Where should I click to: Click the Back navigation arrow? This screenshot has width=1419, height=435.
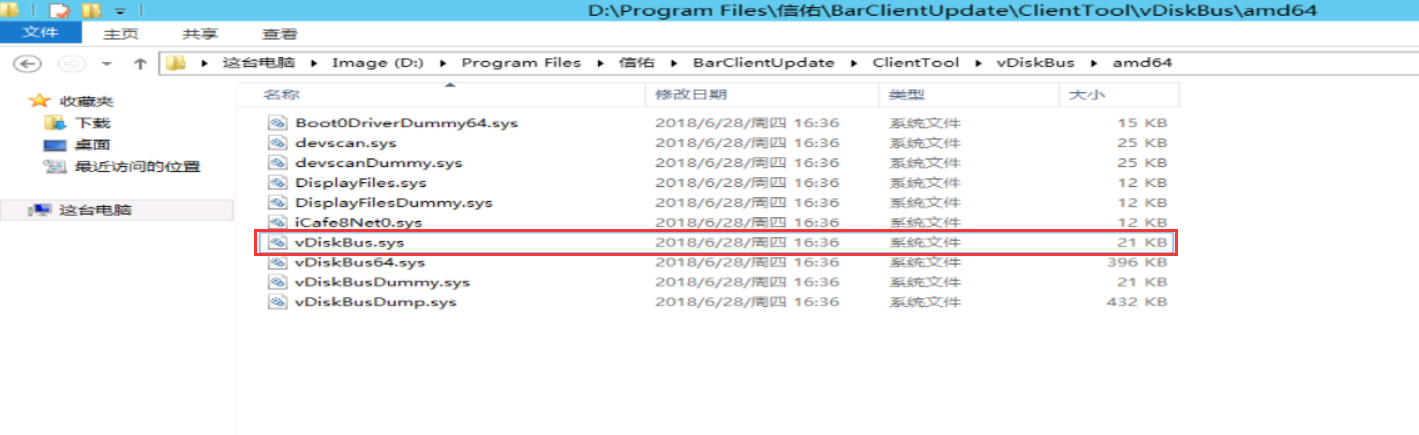pos(29,63)
